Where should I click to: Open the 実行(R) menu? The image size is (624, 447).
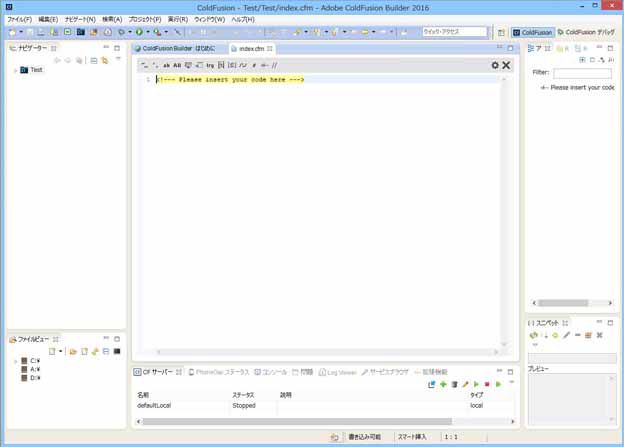[x=177, y=20]
